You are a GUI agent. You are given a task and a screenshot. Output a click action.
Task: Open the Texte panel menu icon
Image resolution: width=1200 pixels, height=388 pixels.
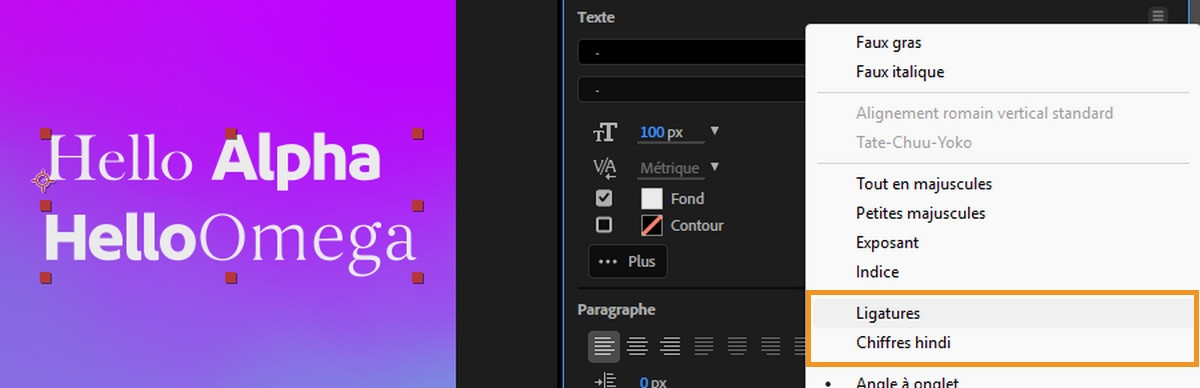click(1158, 15)
